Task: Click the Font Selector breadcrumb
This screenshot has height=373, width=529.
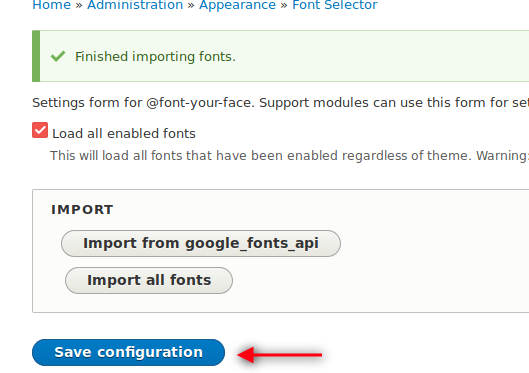Action: coord(334,5)
